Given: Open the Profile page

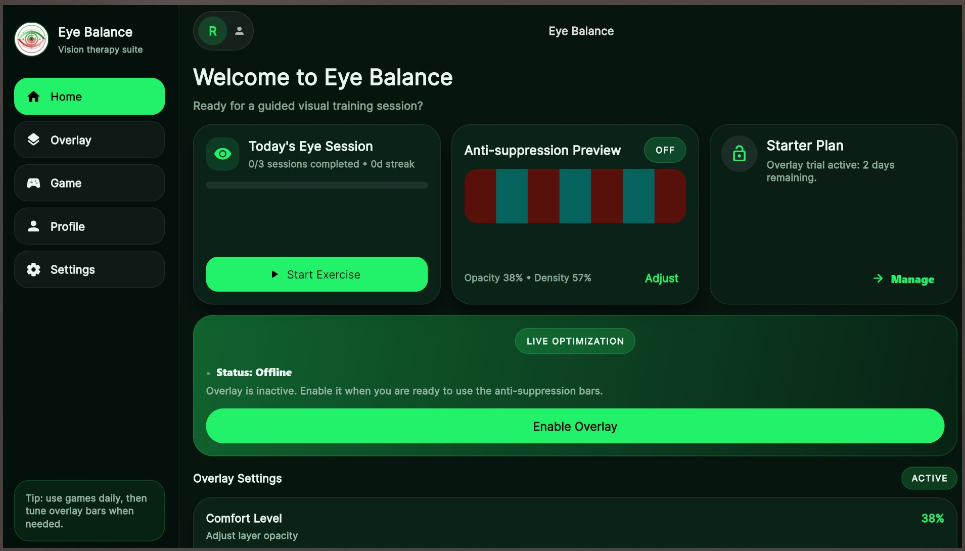Looking at the screenshot, I should 89,226.
